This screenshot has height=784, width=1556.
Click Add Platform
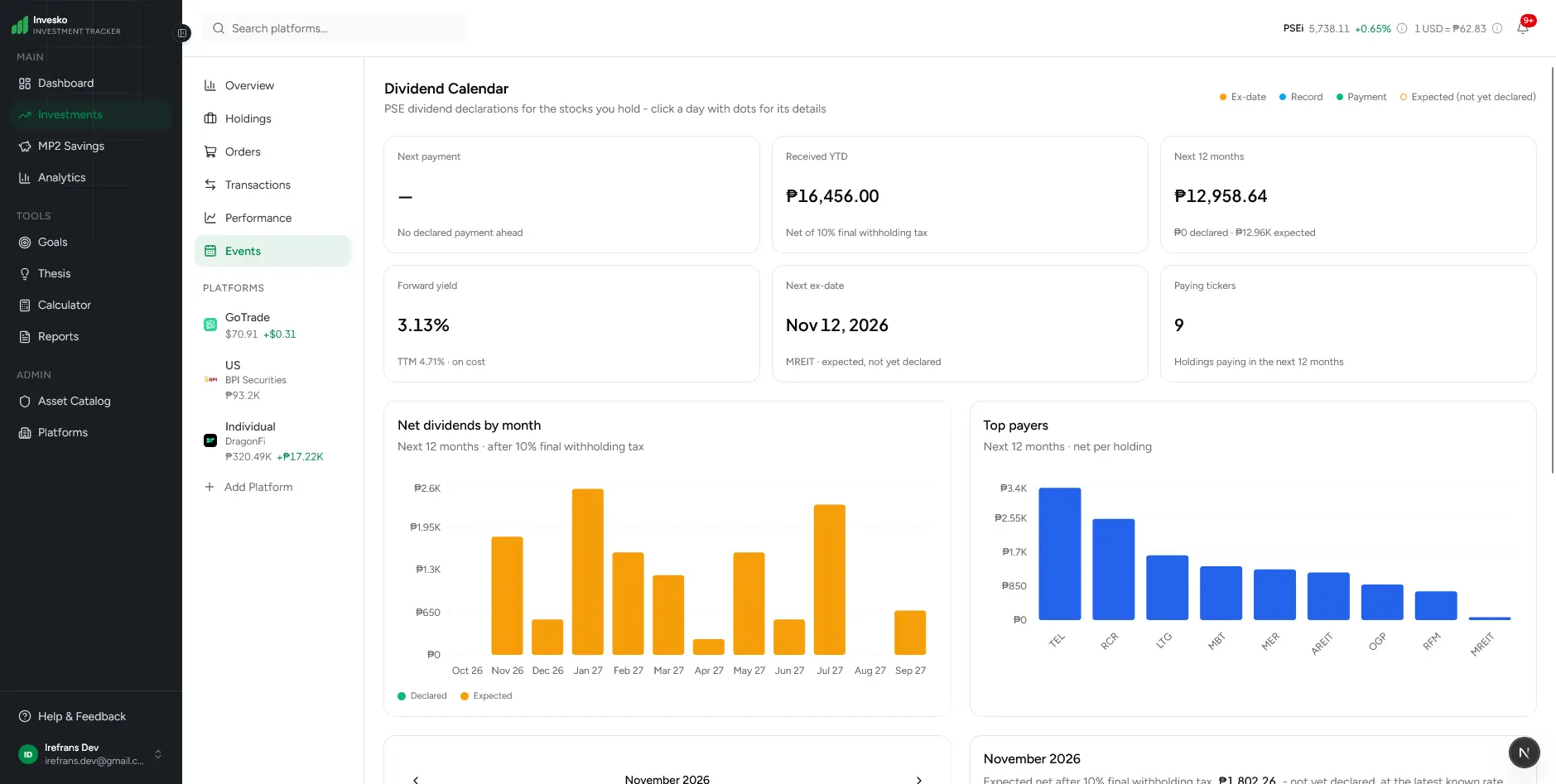click(x=248, y=487)
